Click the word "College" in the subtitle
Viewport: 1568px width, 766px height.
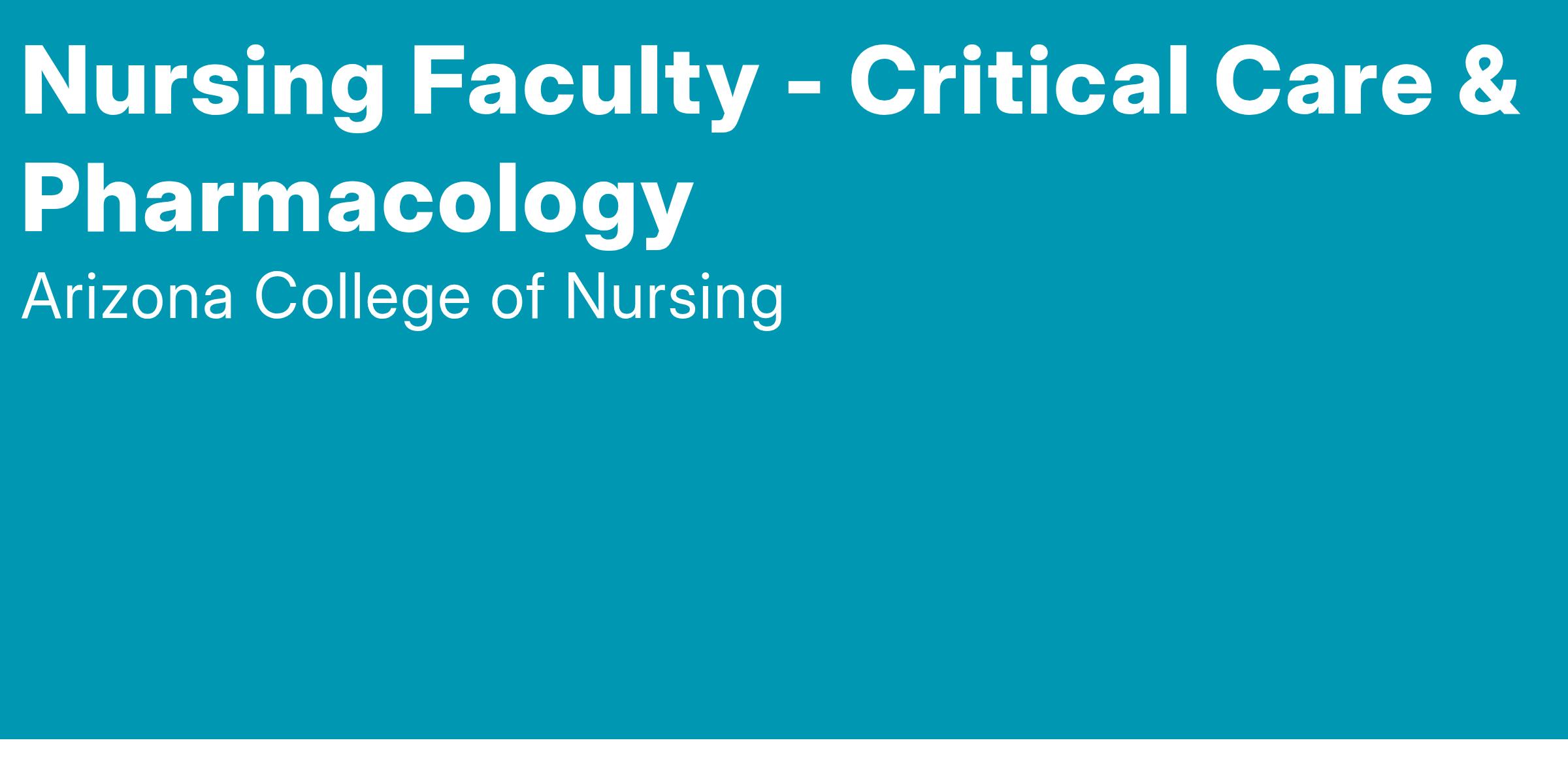point(363,298)
